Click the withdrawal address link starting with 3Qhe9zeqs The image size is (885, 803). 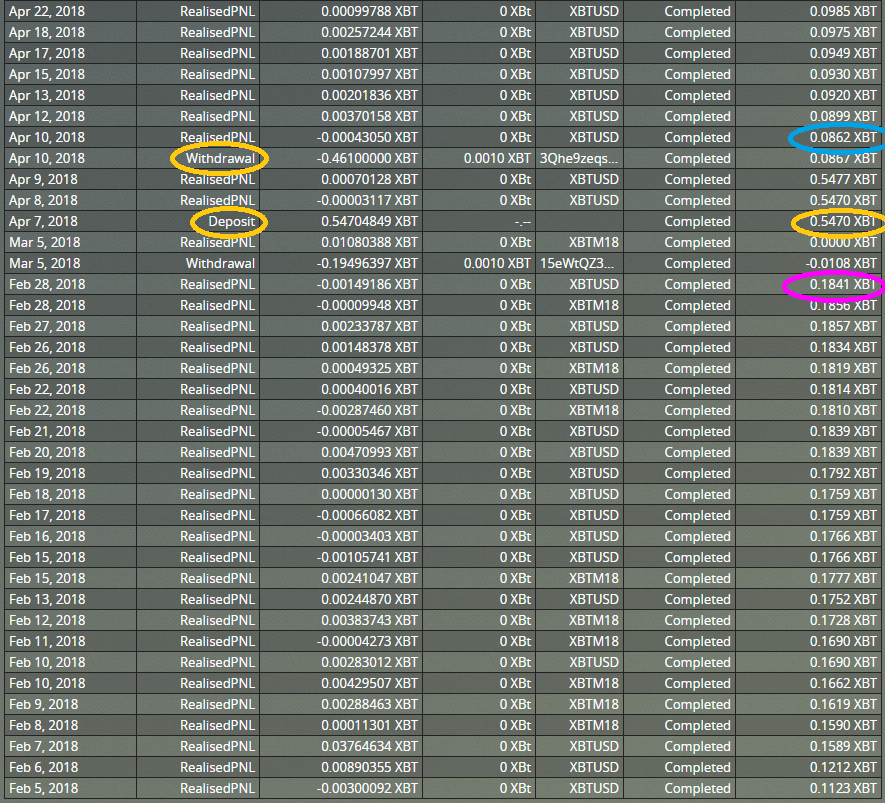click(579, 158)
